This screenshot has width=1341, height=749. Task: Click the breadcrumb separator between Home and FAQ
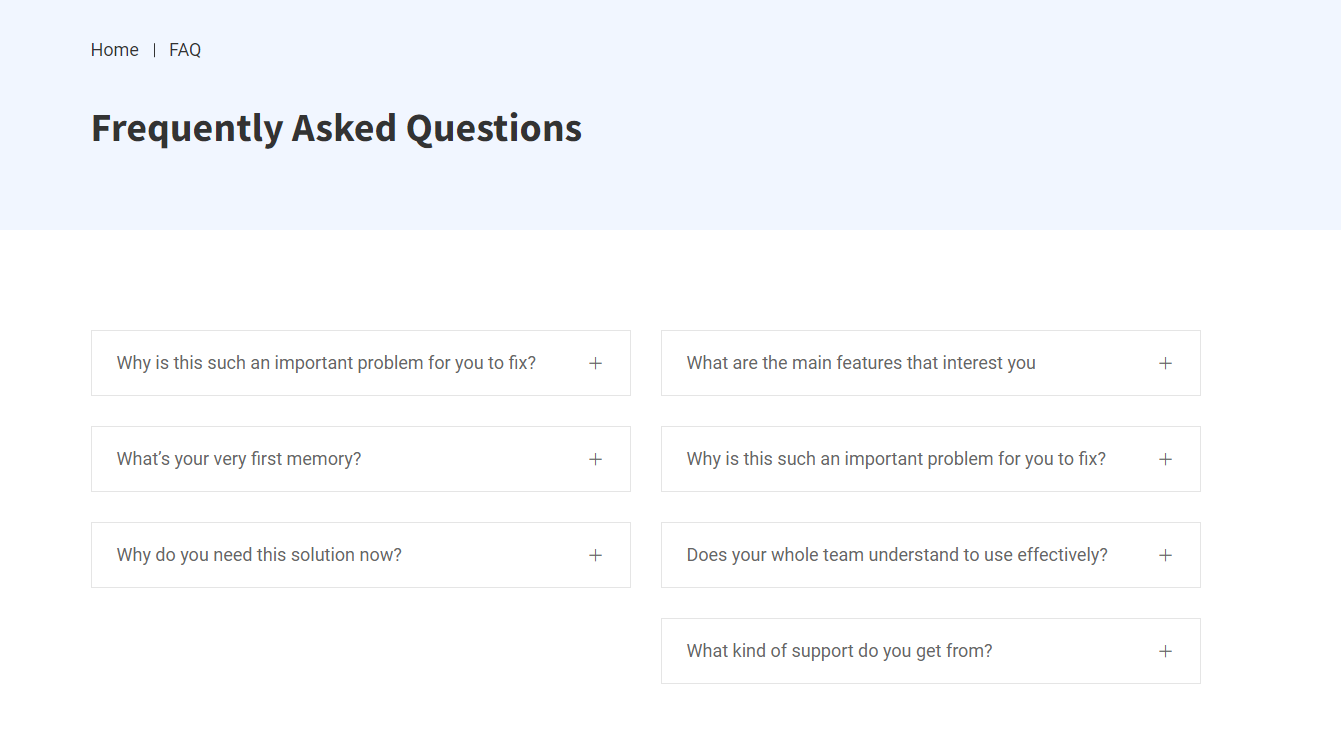(x=154, y=50)
